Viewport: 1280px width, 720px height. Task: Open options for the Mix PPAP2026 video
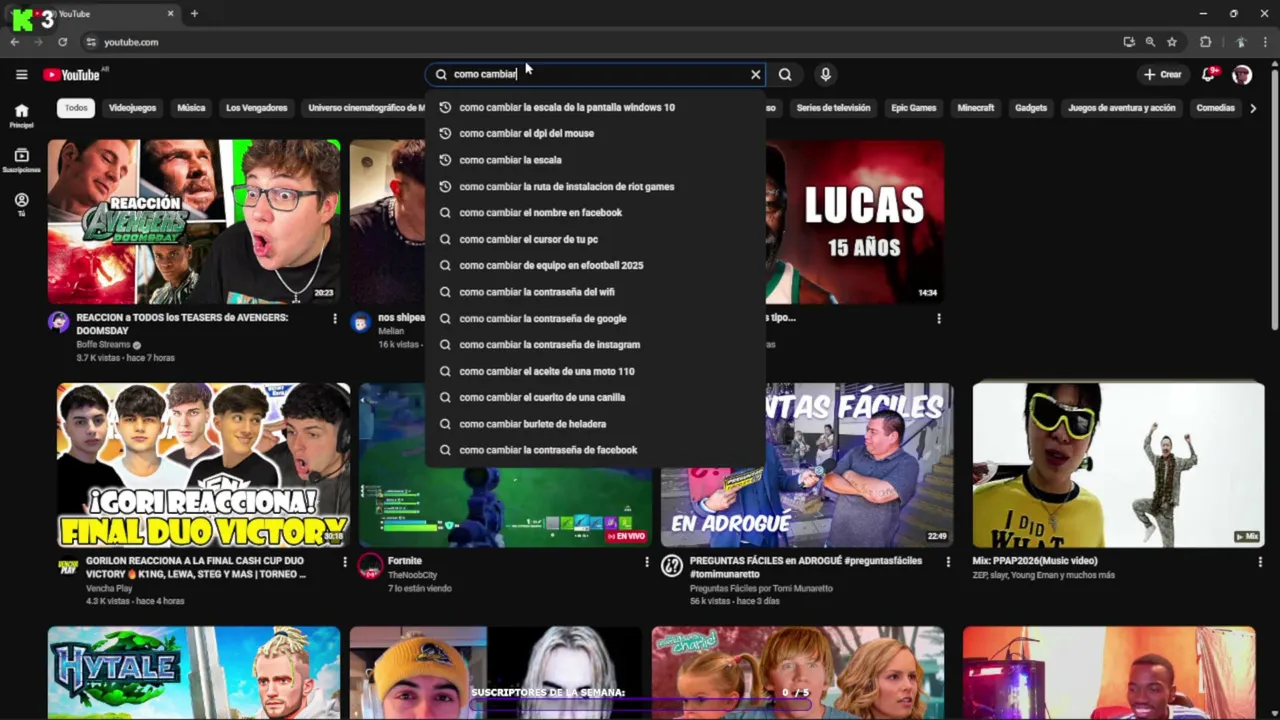pyautogui.click(x=1260, y=562)
